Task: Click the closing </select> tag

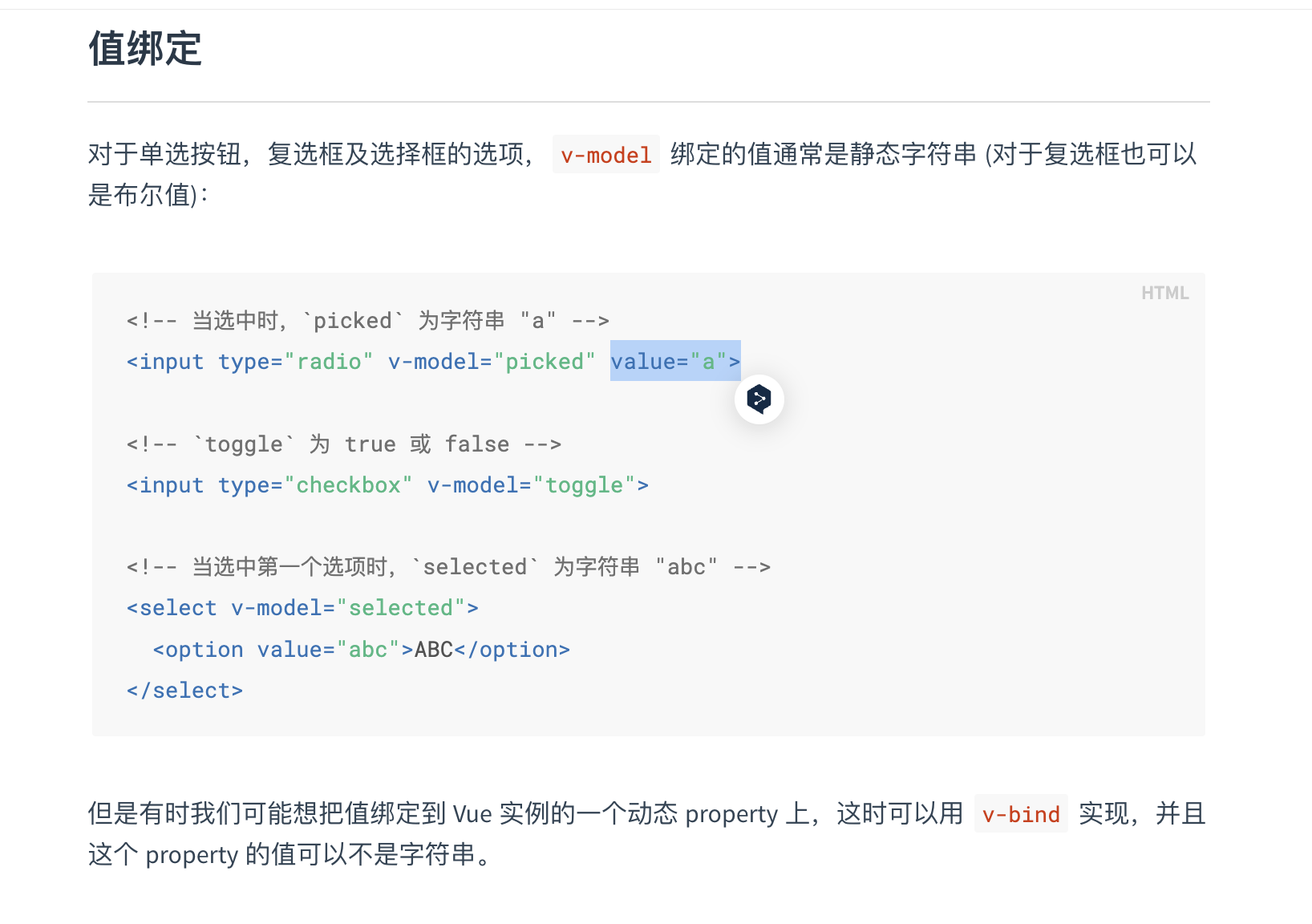Action: point(184,691)
